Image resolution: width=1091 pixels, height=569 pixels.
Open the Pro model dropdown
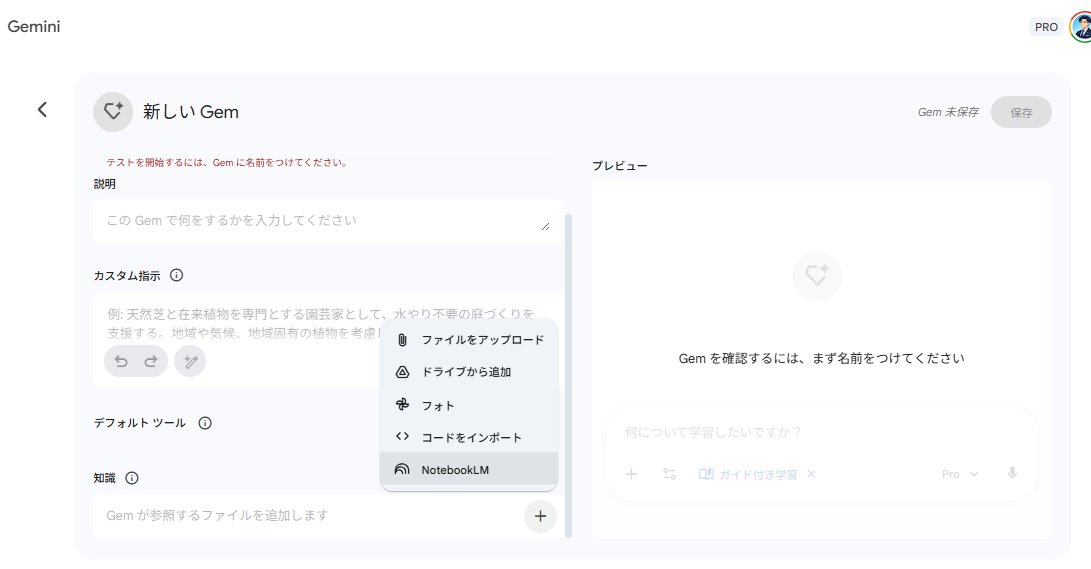[959, 474]
